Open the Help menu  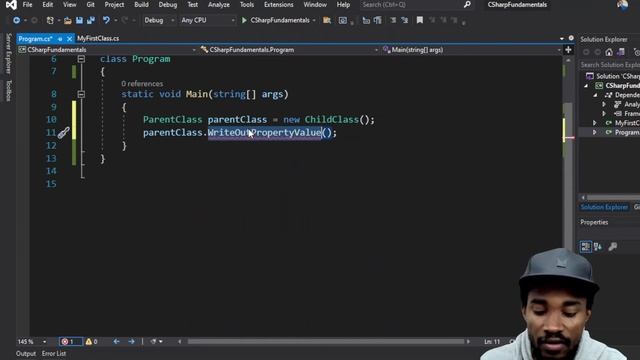click(343, 4)
